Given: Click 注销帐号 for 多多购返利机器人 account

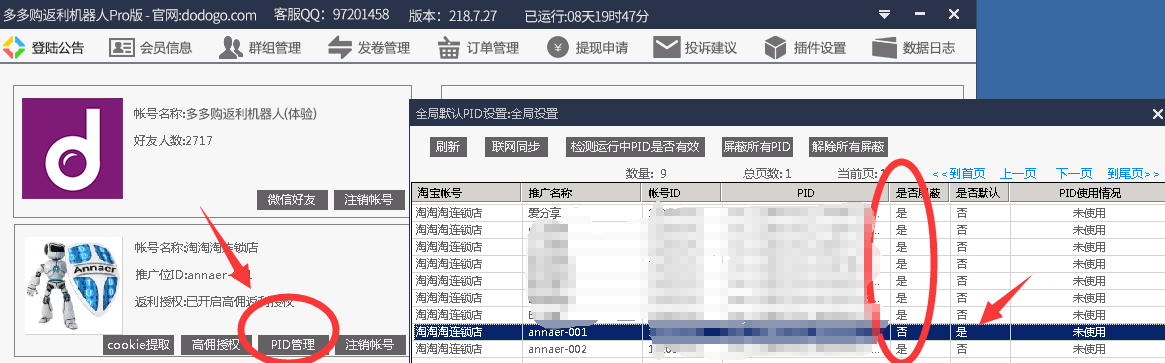Looking at the screenshot, I should pos(369,200).
